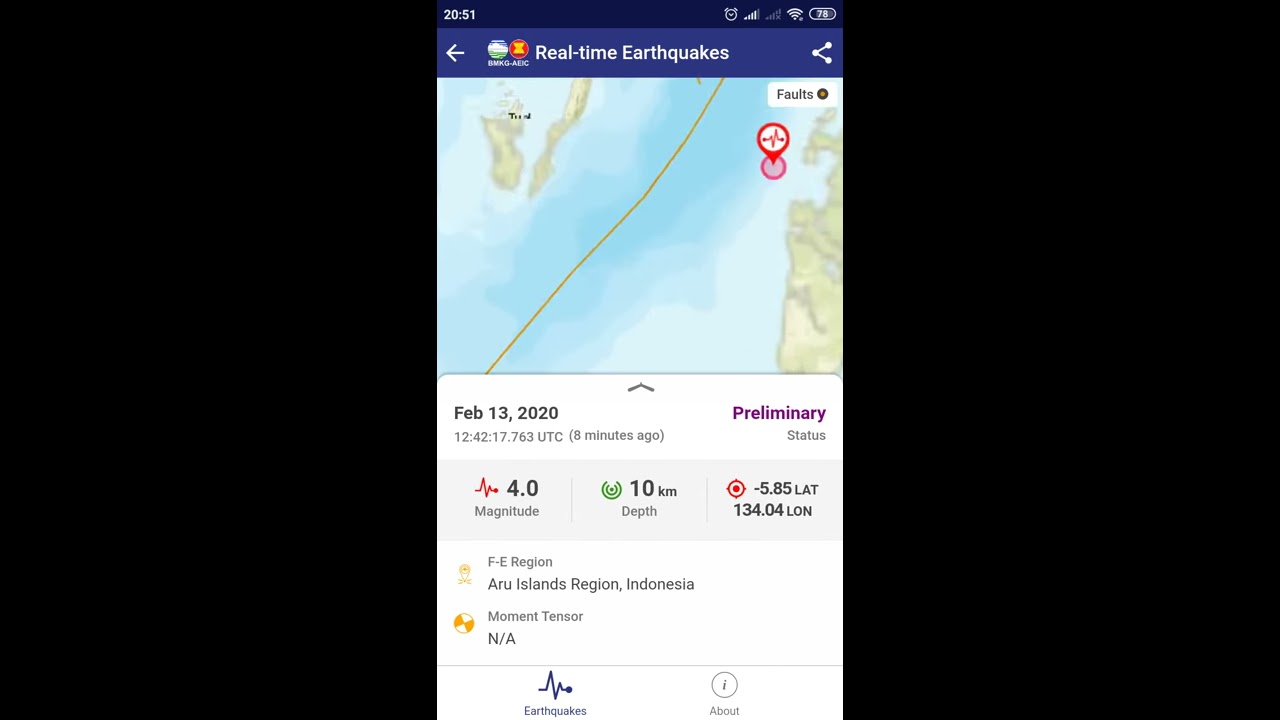Click the BMKG-AEIC logo

508,53
